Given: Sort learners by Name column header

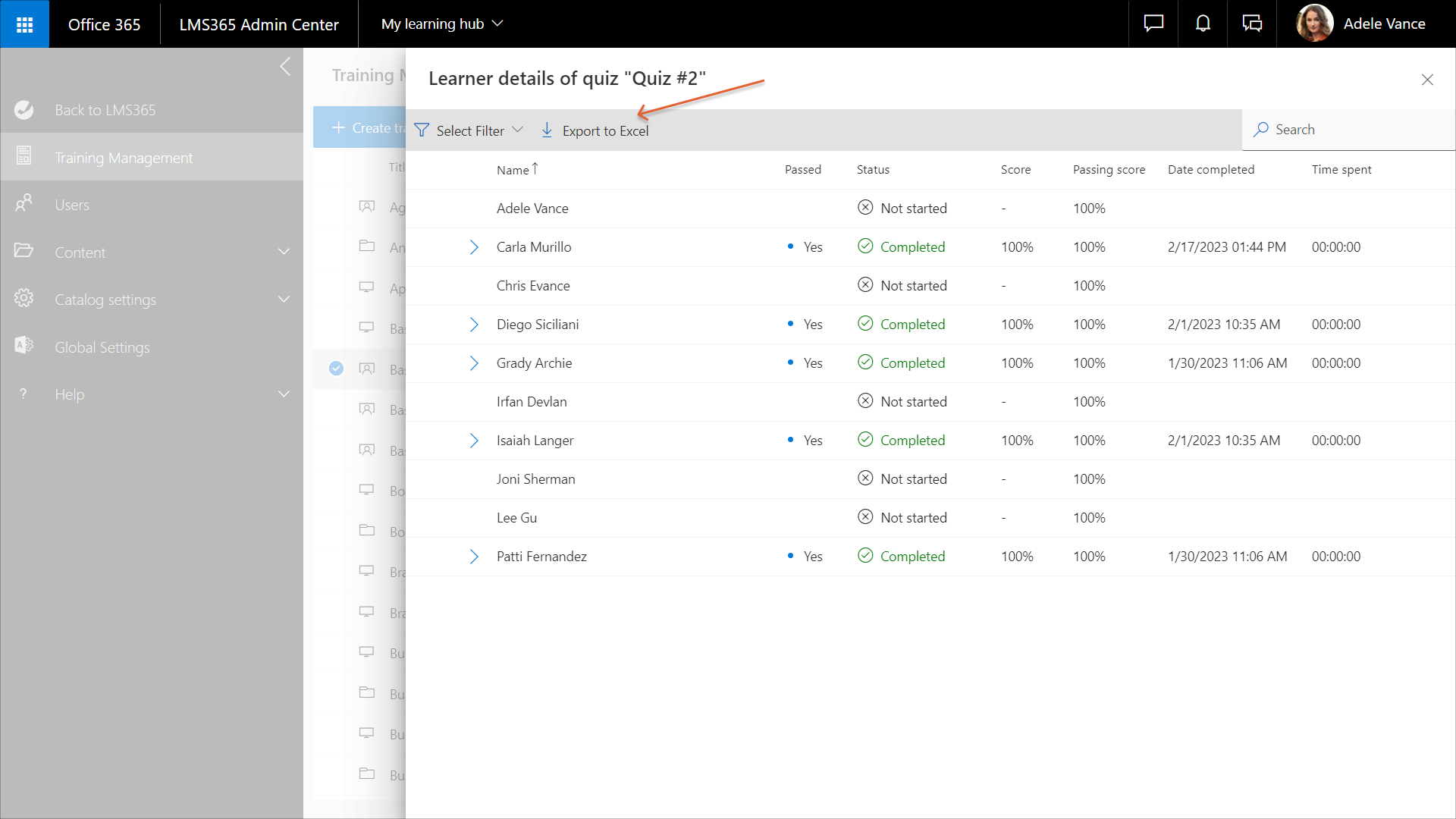Looking at the screenshot, I should 513,170.
